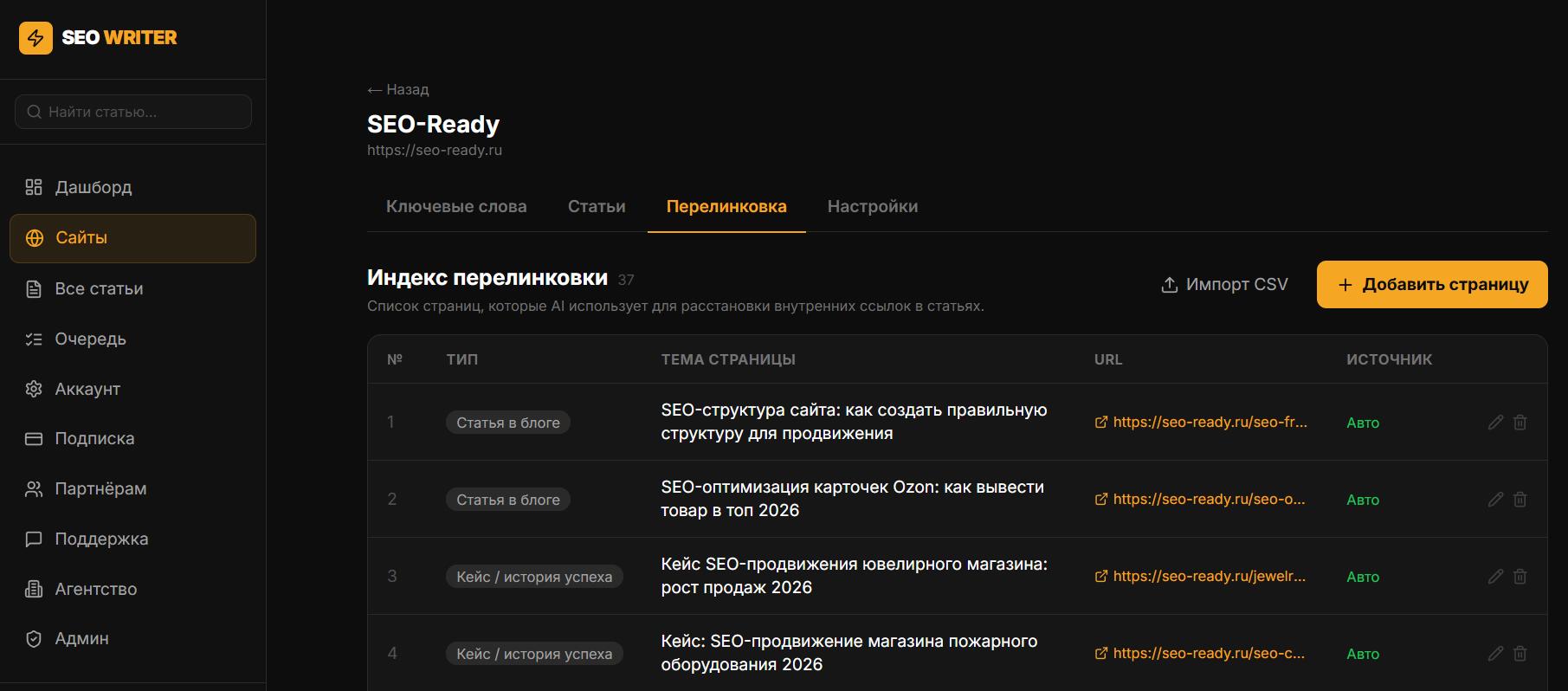The image size is (1568, 691).
Task: Open Подписка in the sidebar
Action: (132, 439)
